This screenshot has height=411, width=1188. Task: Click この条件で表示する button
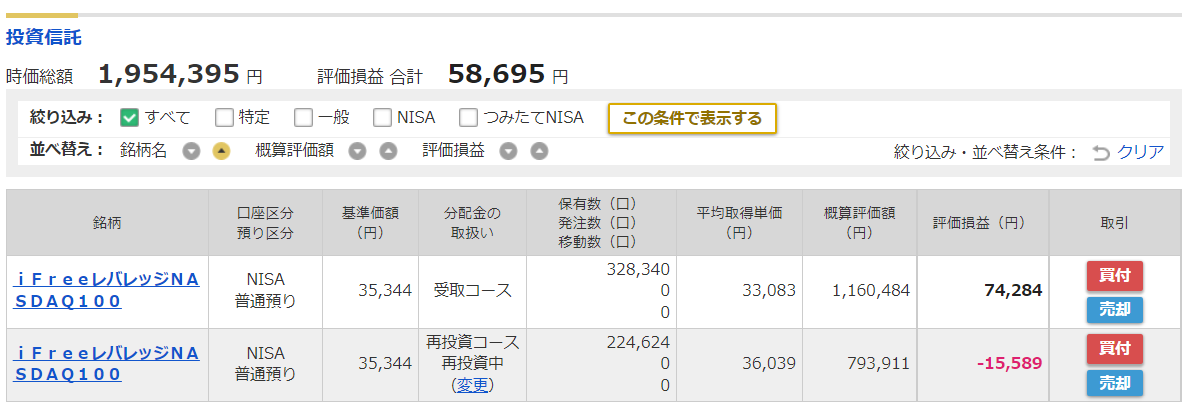pos(692,118)
